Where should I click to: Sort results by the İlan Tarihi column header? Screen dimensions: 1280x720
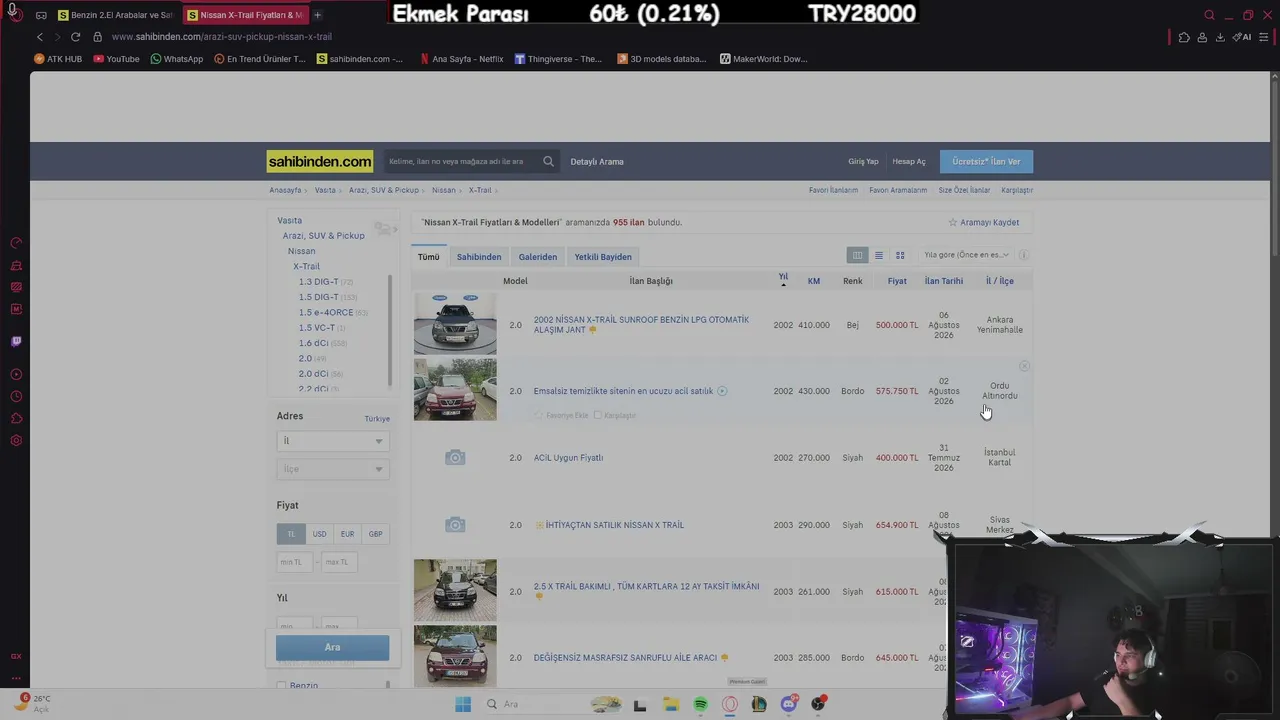(944, 281)
